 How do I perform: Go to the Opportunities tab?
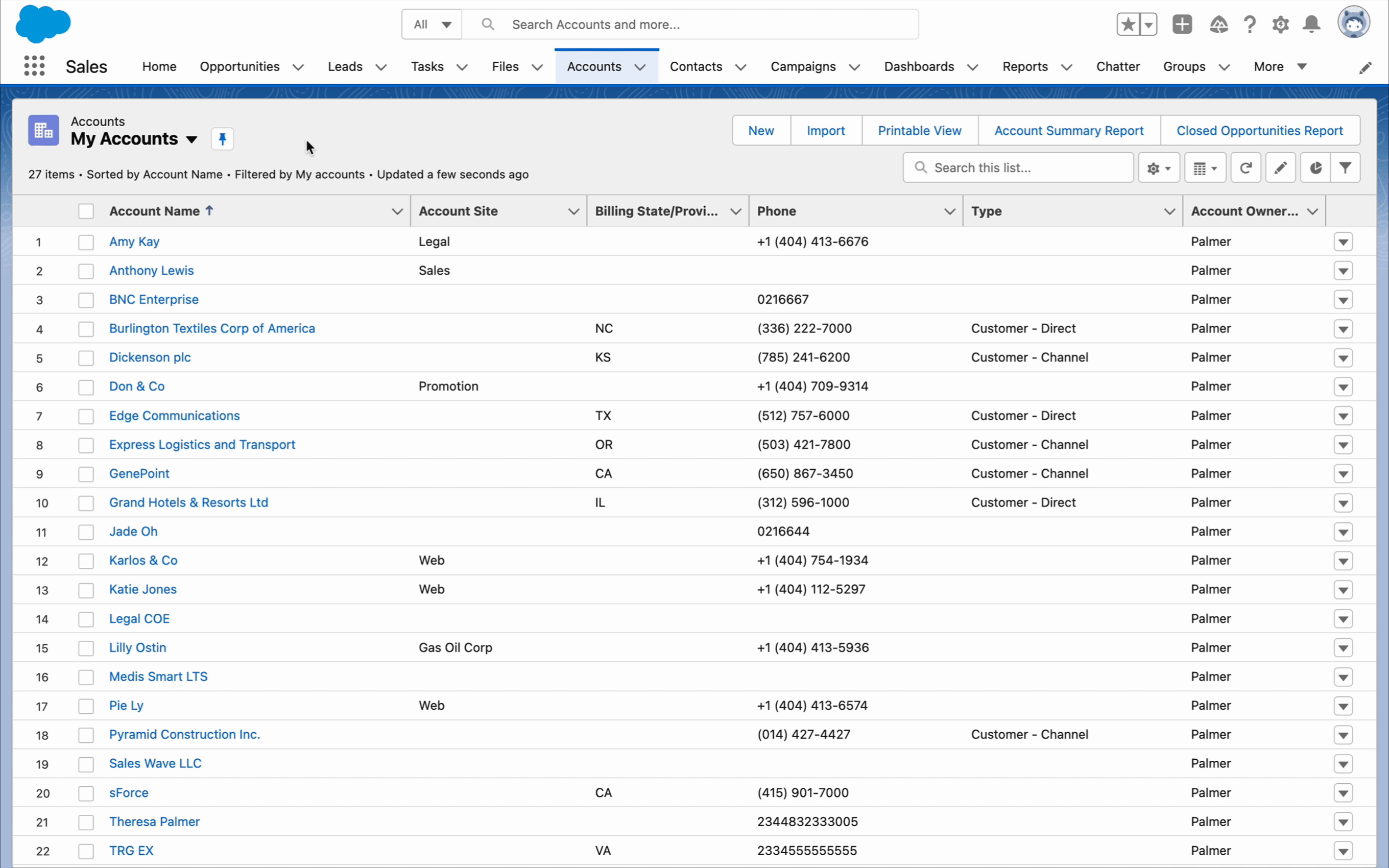pyautogui.click(x=240, y=66)
